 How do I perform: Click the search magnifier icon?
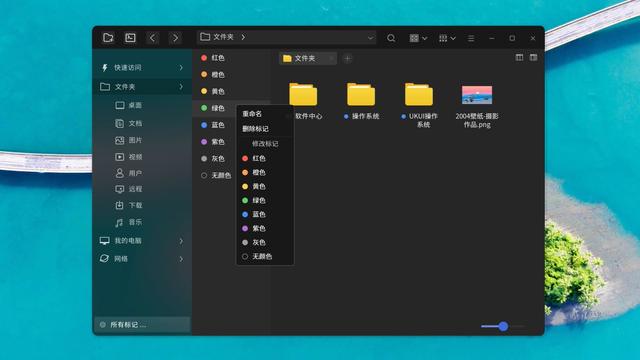(x=391, y=38)
